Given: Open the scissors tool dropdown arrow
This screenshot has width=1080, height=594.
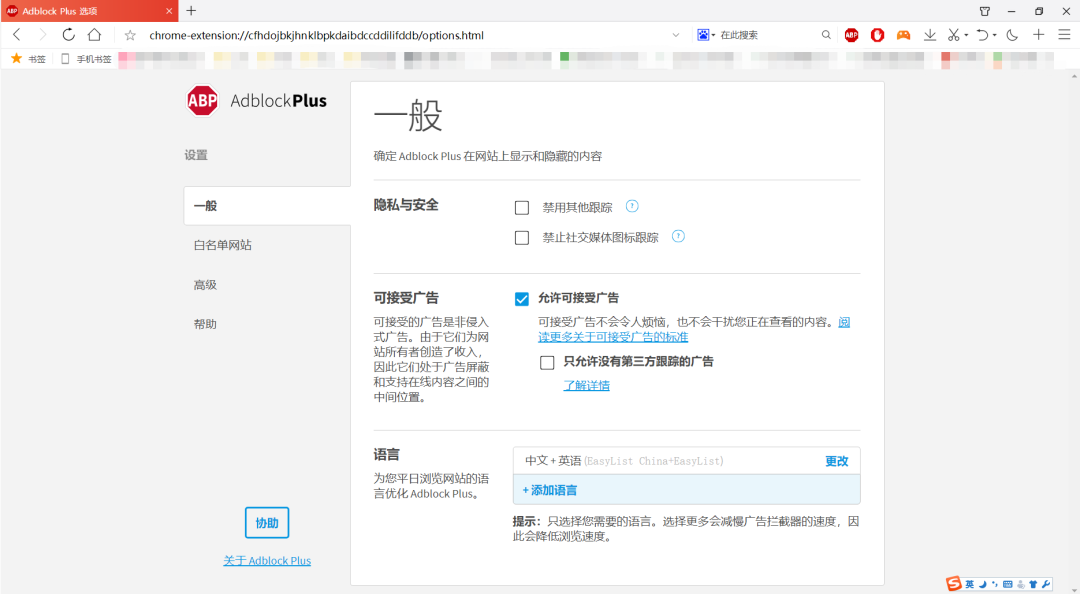Looking at the screenshot, I should (966, 35).
